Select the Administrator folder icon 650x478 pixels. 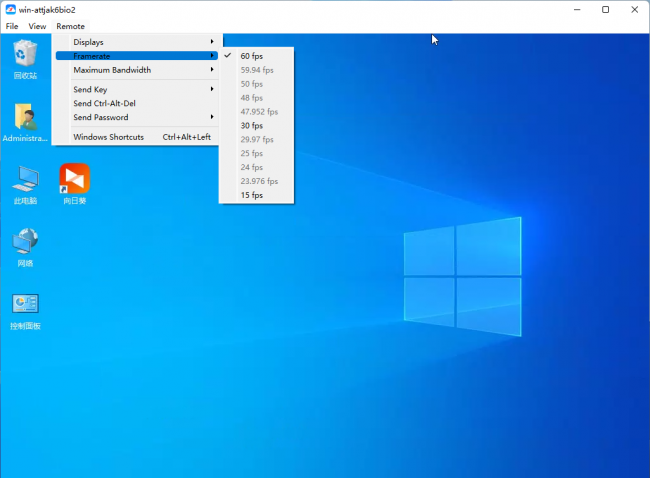[25, 122]
